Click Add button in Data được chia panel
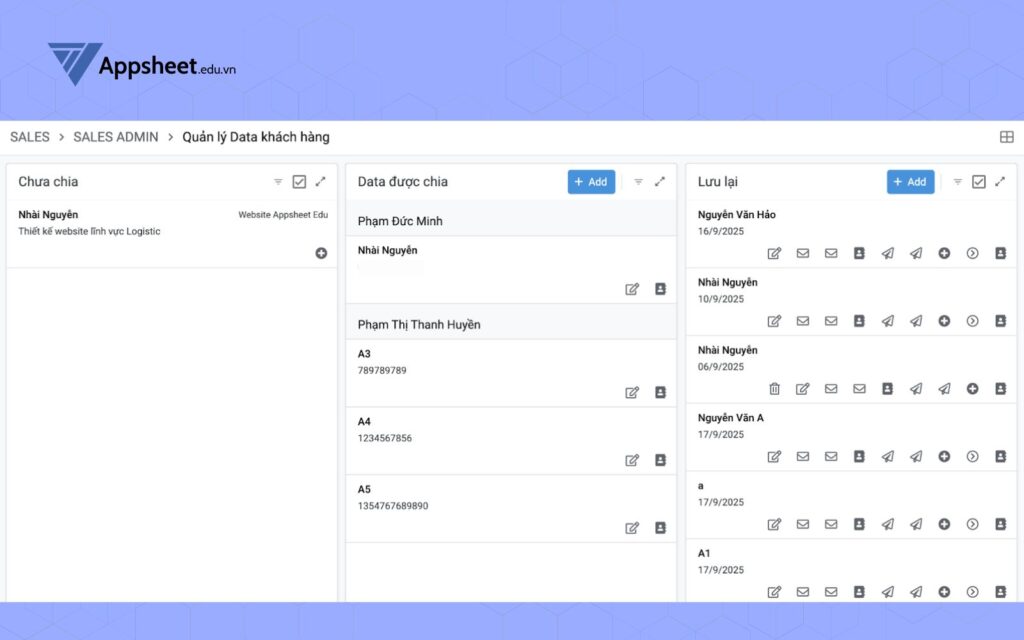The width and height of the screenshot is (1024, 640). 591,182
